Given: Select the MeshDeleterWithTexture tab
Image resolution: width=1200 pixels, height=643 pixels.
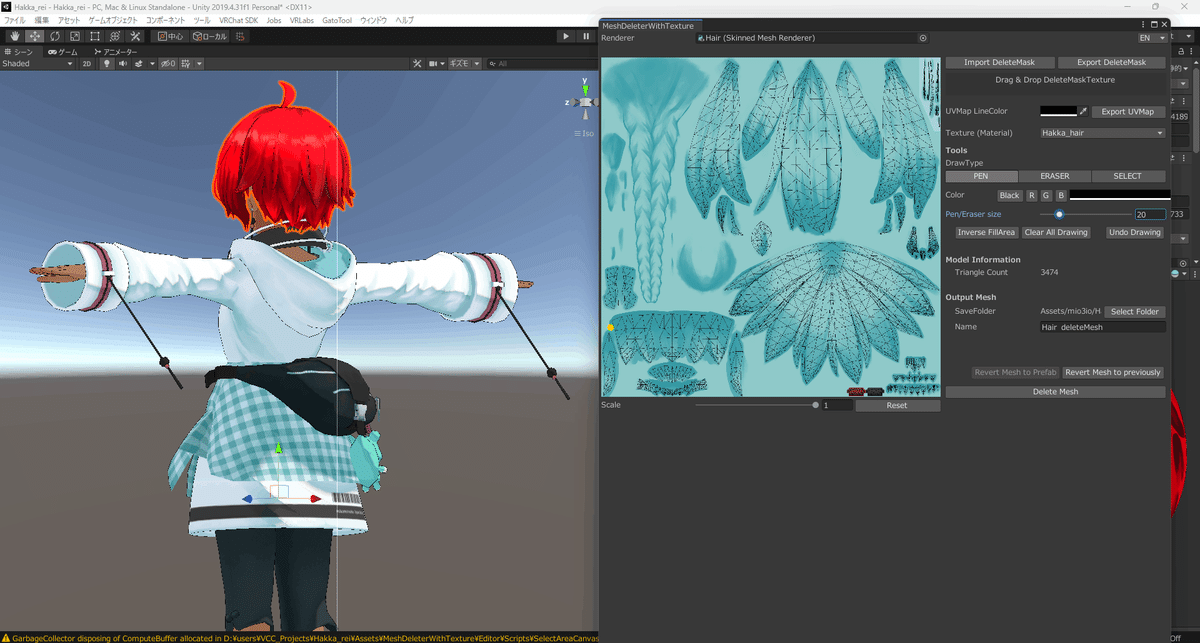Looking at the screenshot, I should (x=651, y=25).
